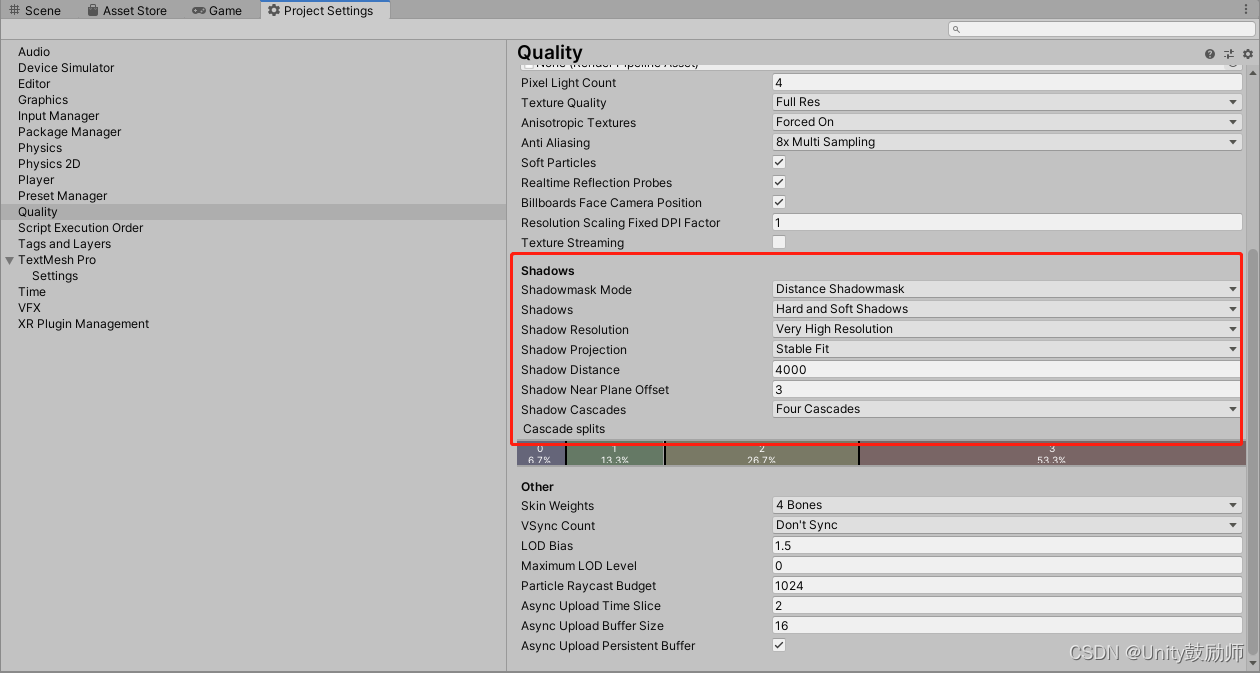Viewport: 1260px width, 673px height.
Task: Switch to the Asset Store tab
Action: click(x=126, y=10)
